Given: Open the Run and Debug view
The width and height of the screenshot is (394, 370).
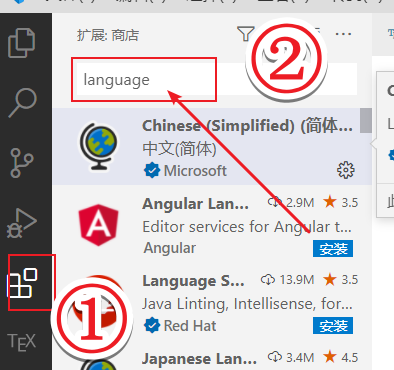Looking at the screenshot, I should 22,223.
